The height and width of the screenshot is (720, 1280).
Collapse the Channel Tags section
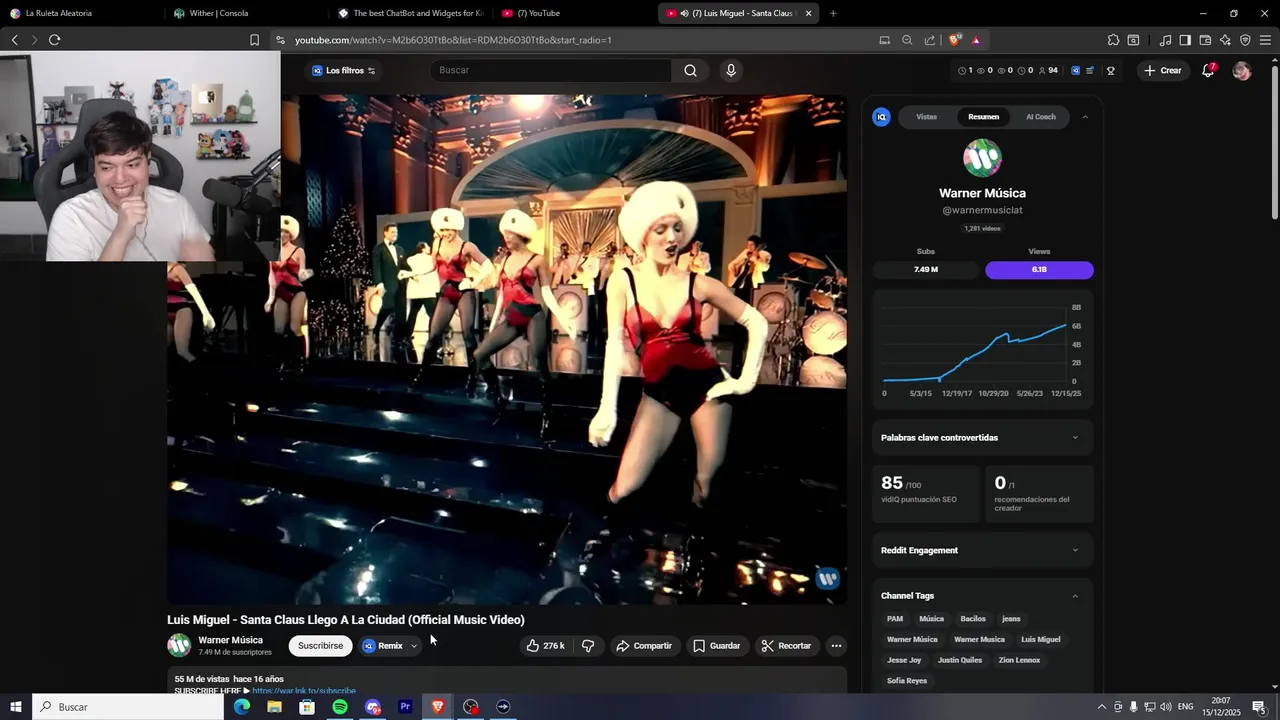(1075, 596)
